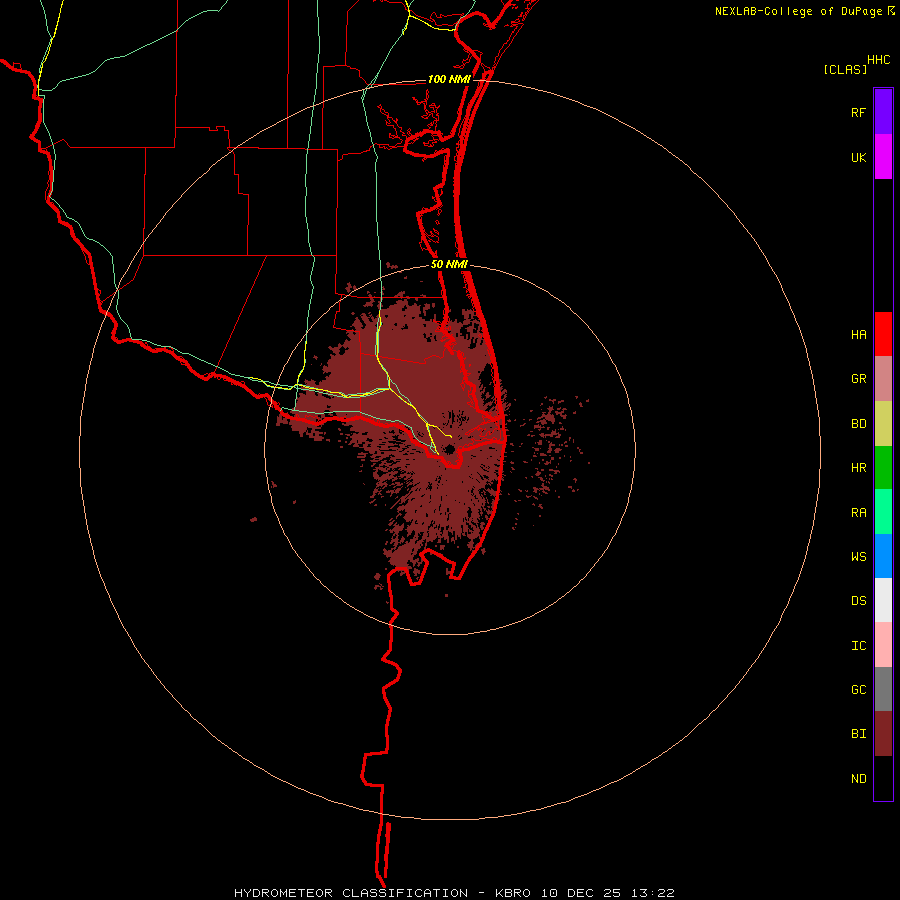
Task: Click the HHC product label
Action: tap(878, 60)
